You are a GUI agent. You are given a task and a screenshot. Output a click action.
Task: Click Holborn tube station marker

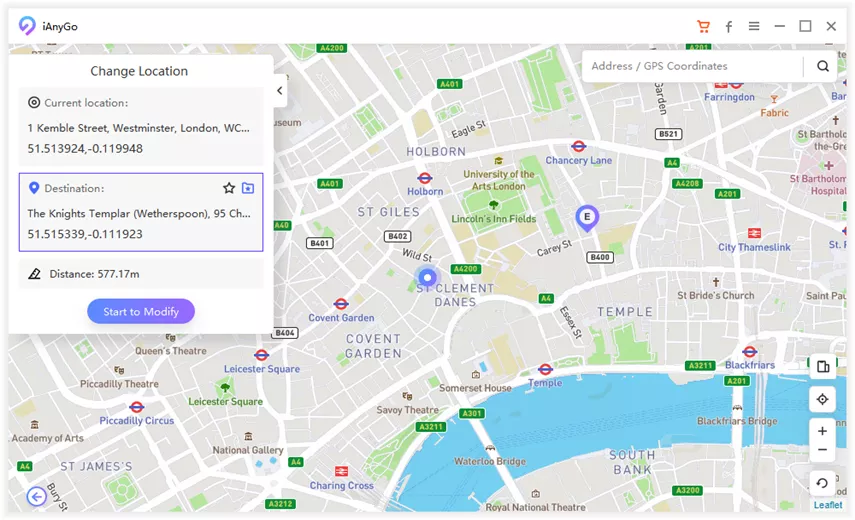[x=425, y=178]
